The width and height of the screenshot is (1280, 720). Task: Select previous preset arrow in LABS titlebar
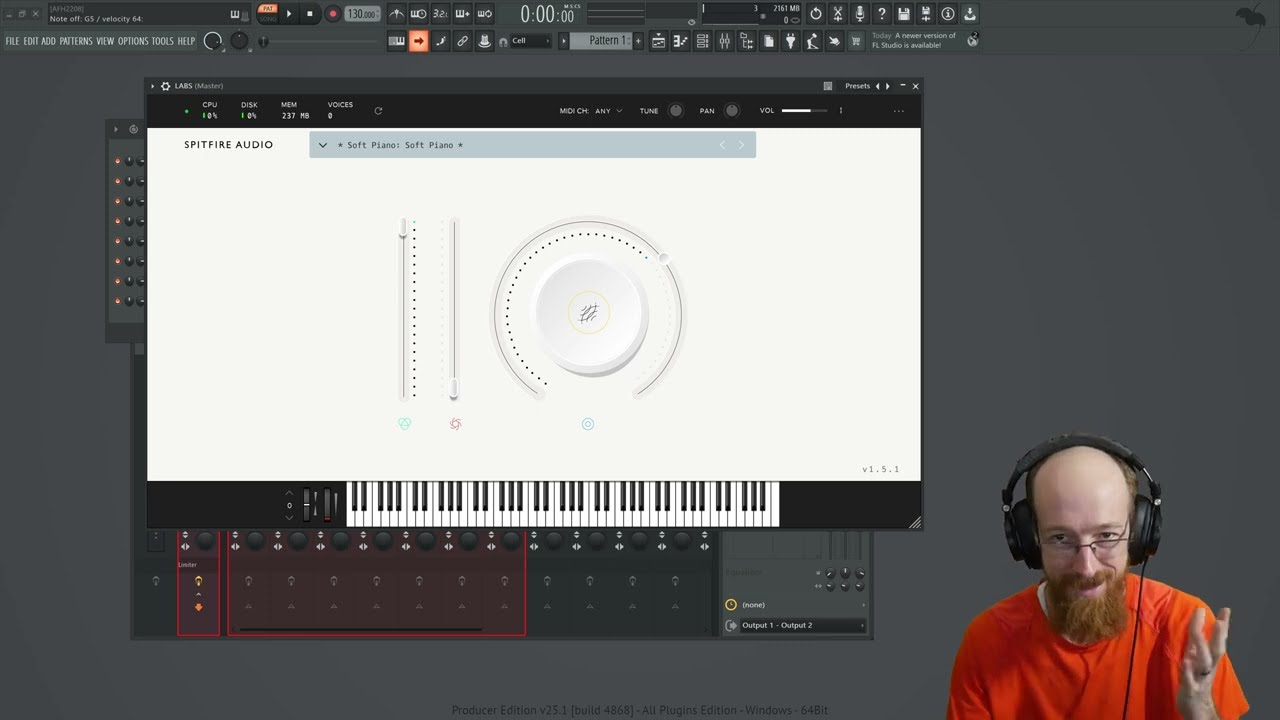pyautogui.click(x=878, y=86)
